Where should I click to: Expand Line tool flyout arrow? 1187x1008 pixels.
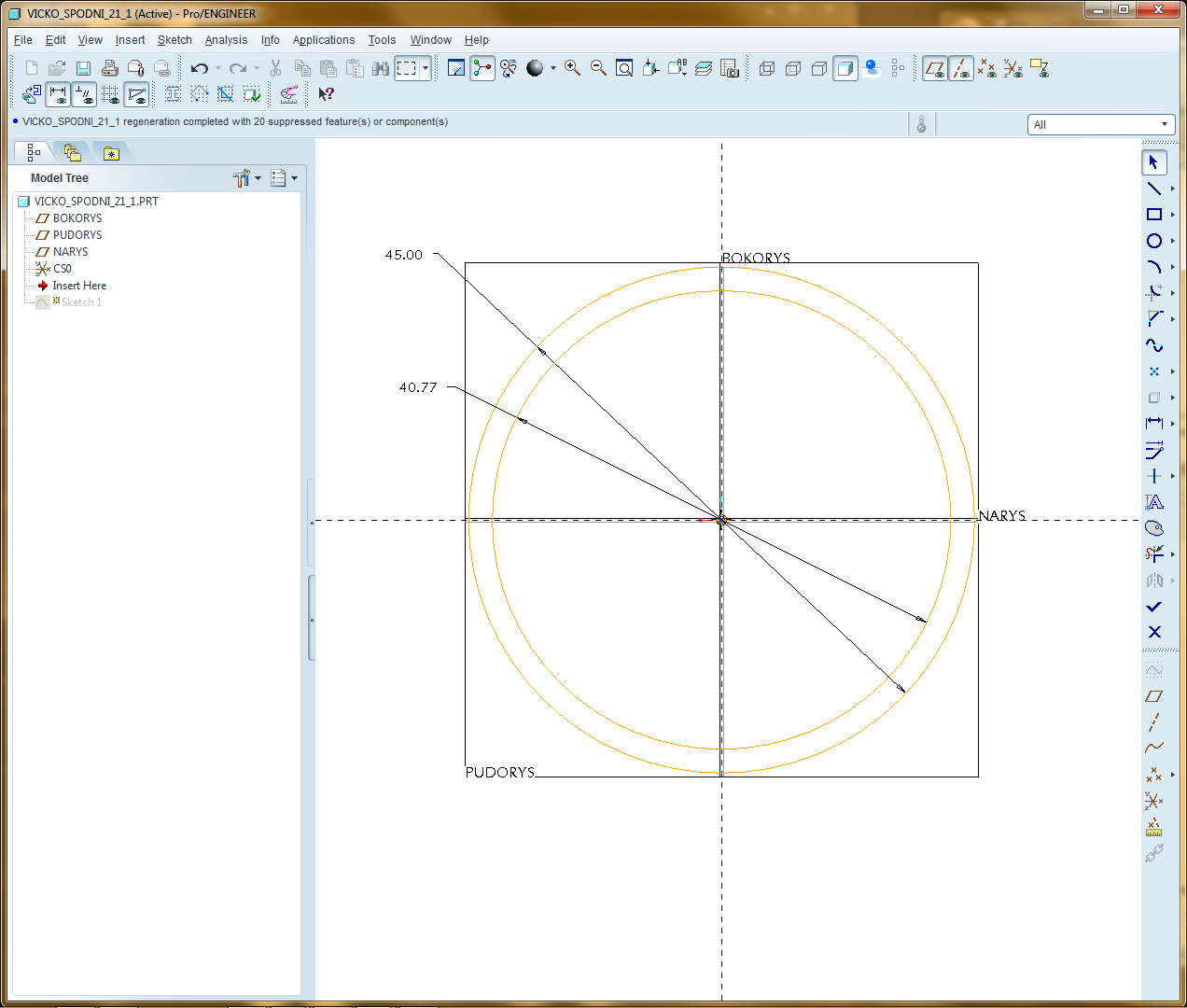tap(1172, 189)
